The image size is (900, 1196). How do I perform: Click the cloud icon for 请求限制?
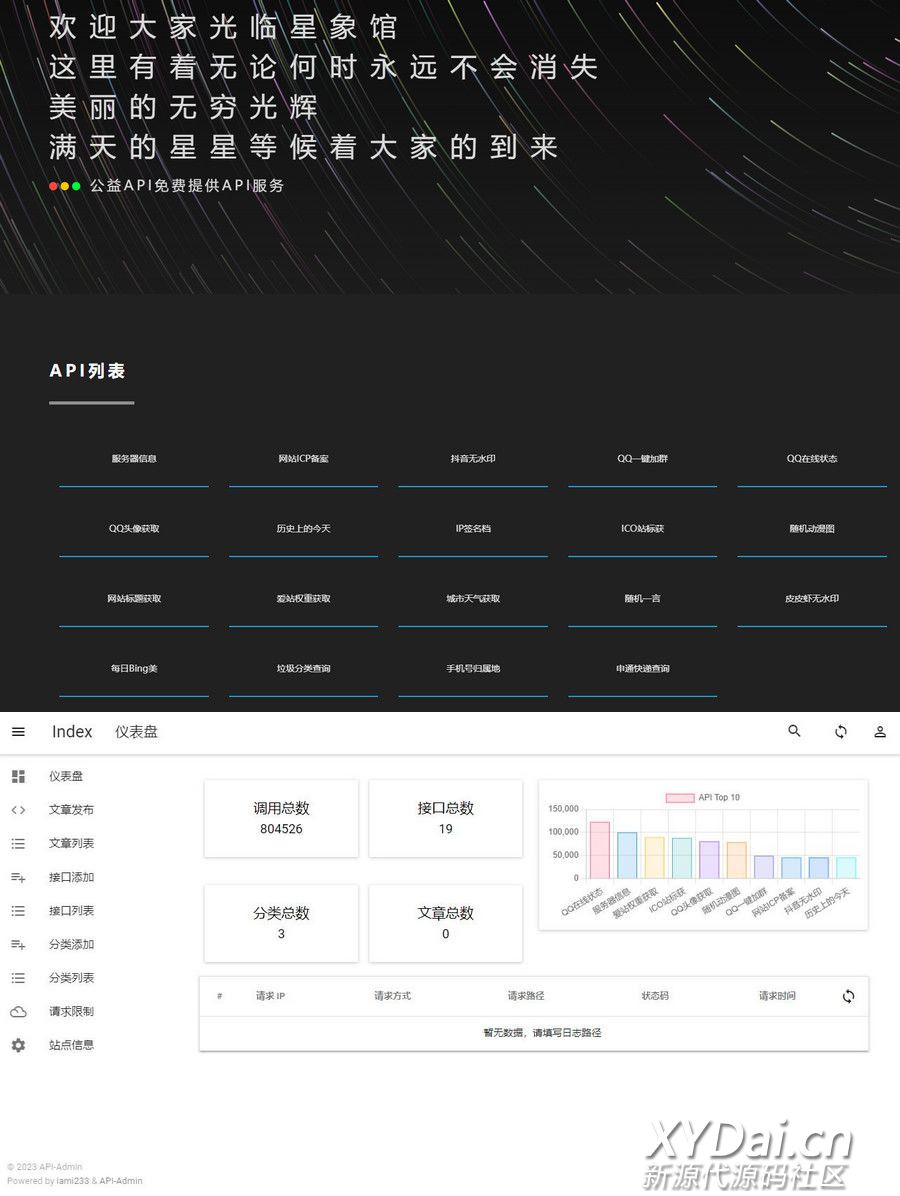click(x=18, y=1012)
